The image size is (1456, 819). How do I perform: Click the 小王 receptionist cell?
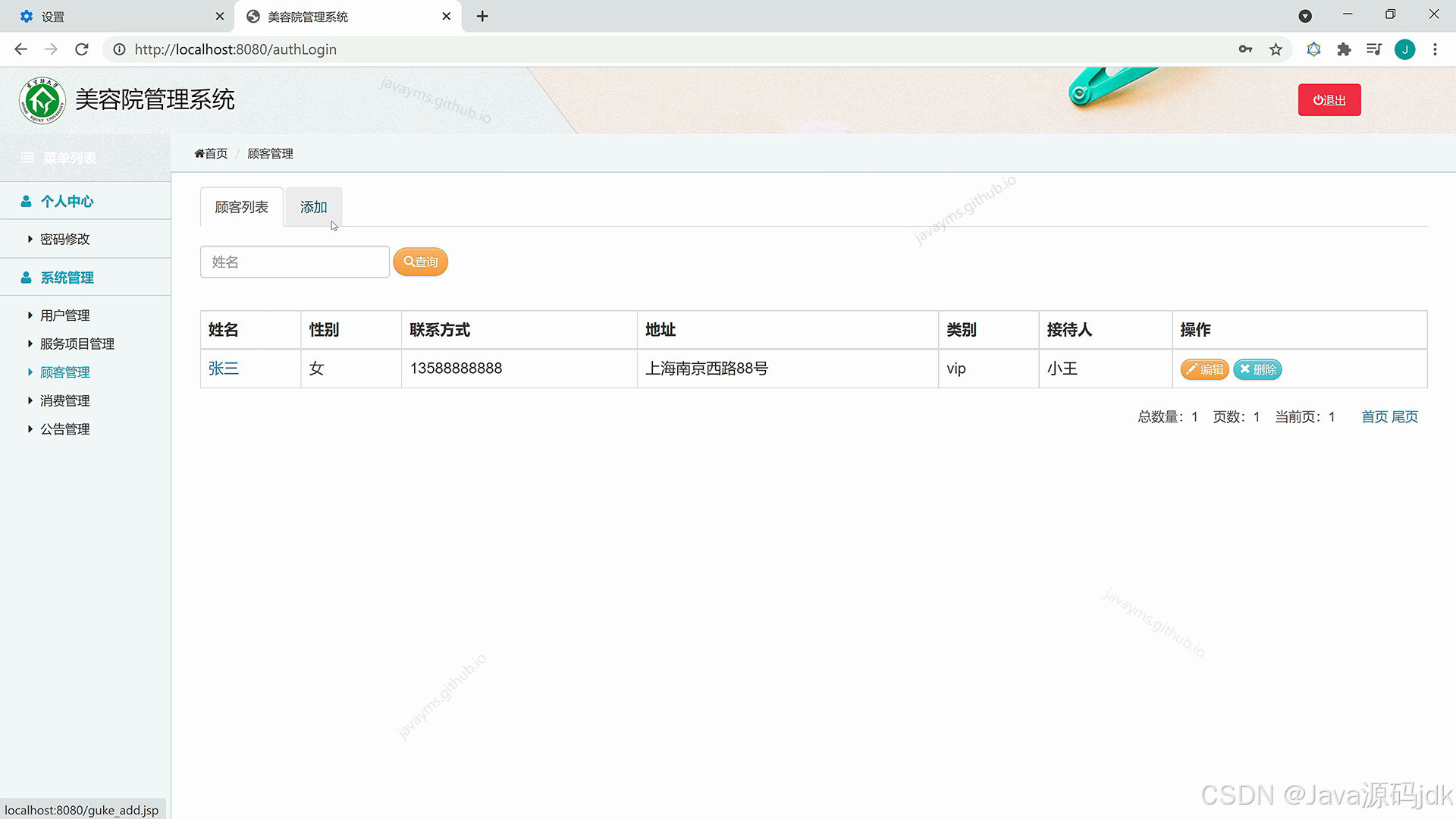click(1105, 369)
